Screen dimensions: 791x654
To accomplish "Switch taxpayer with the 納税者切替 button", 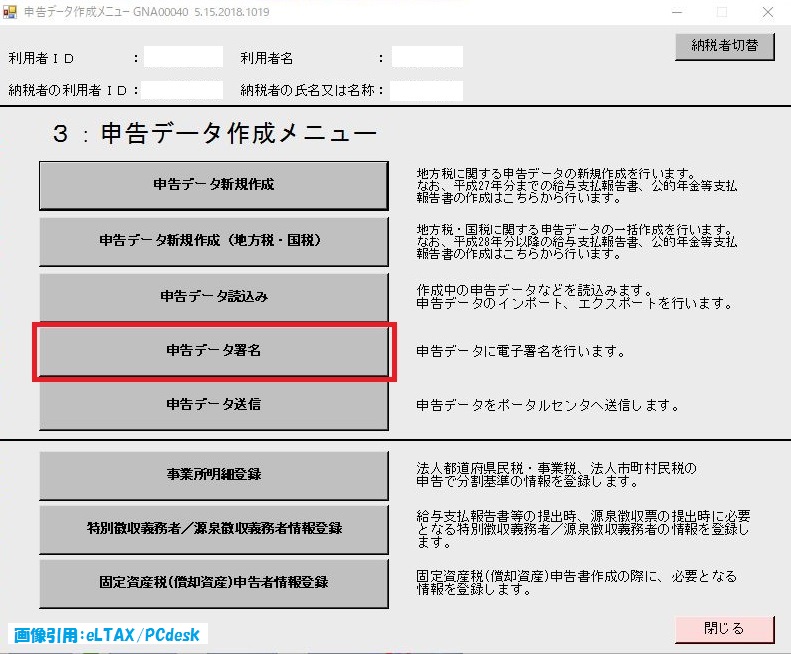I will pos(724,47).
